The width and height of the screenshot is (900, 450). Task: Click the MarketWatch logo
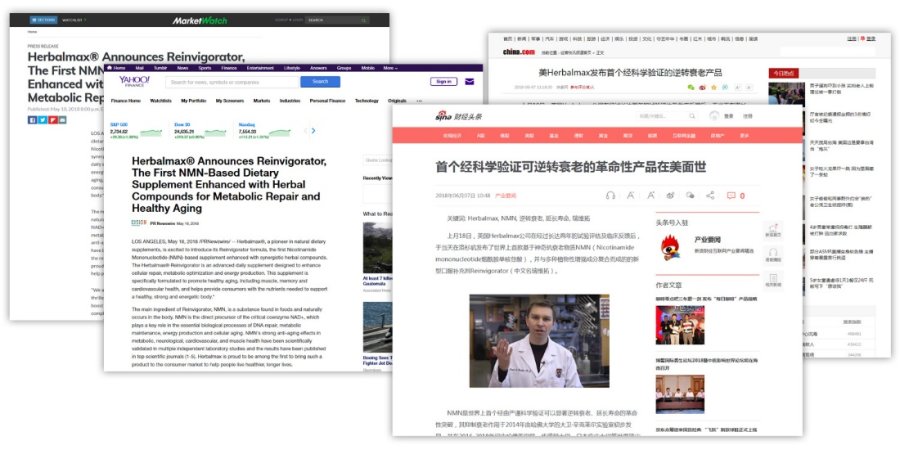click(200, 21)
